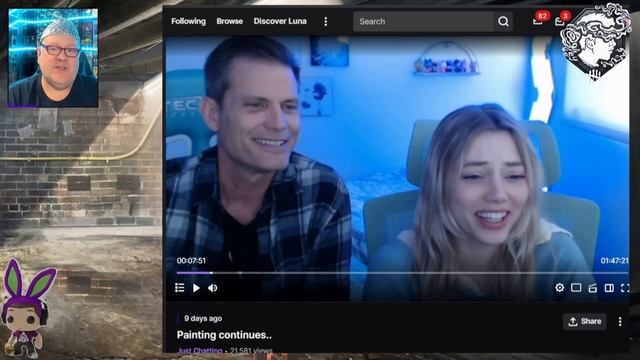Click the magnifying glass search button
Image resolution: width=640 pixels, height=360 pixels.
point(503,22)
